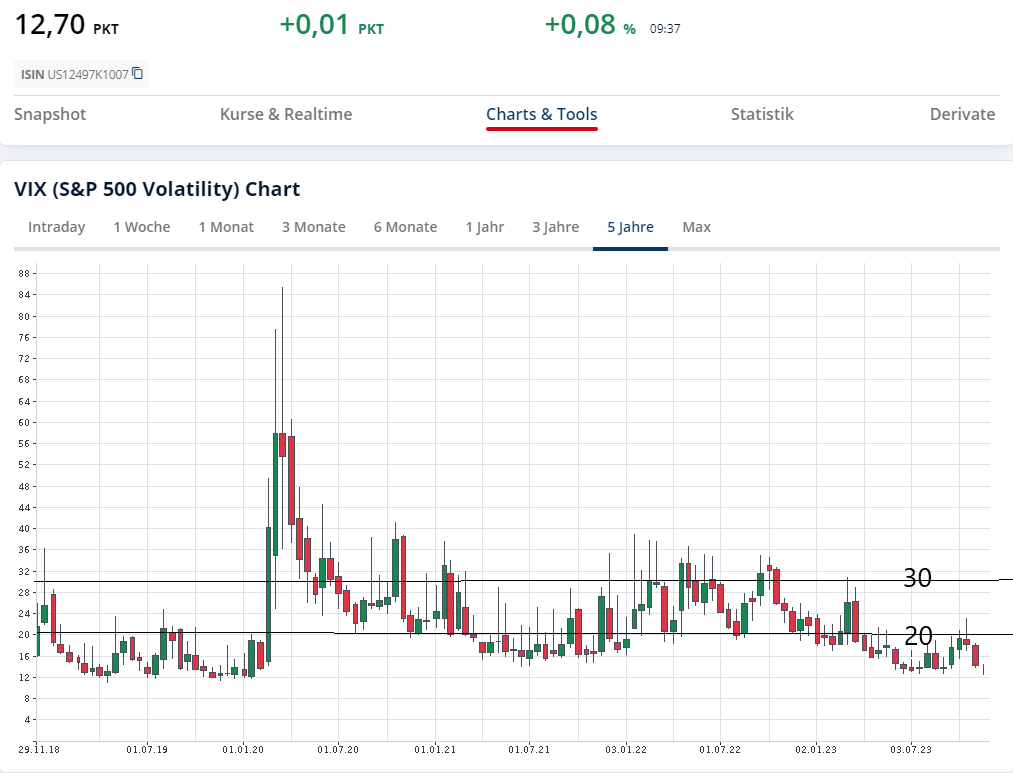This screenshot has height=773, width=1013.
Task: Select the 3 Jahre chart range
Action: click(556, 227)
